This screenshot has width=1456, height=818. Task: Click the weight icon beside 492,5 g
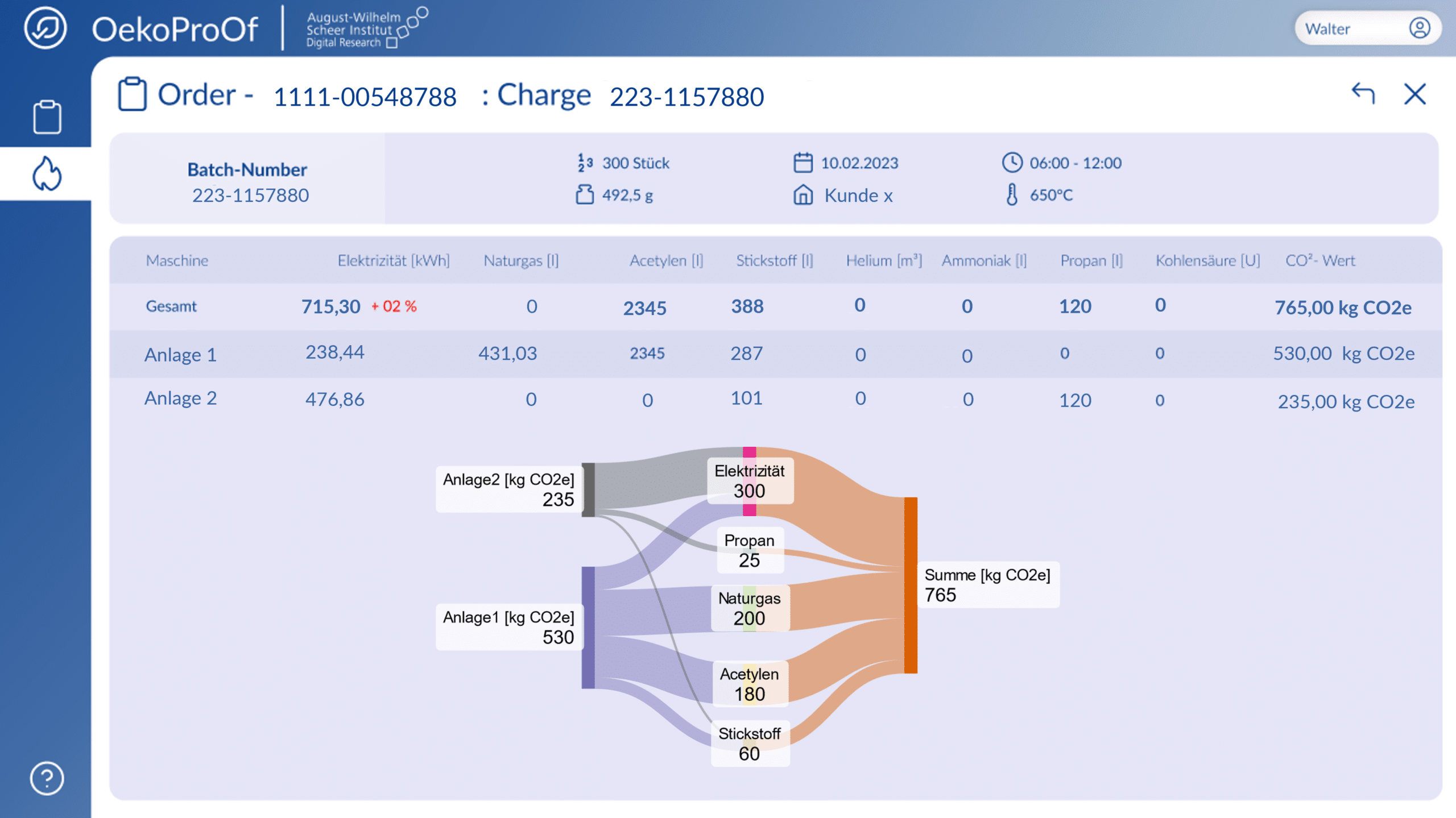point(585,194)
